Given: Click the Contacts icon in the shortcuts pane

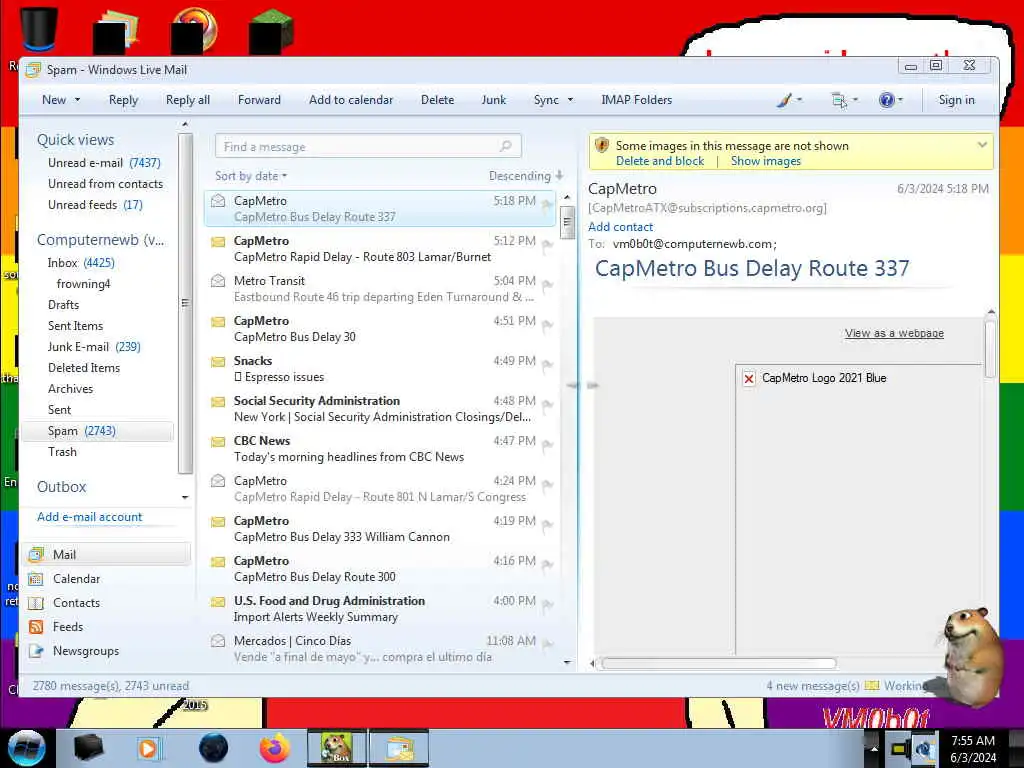Looking at the screenshot, I should point(36,603).
